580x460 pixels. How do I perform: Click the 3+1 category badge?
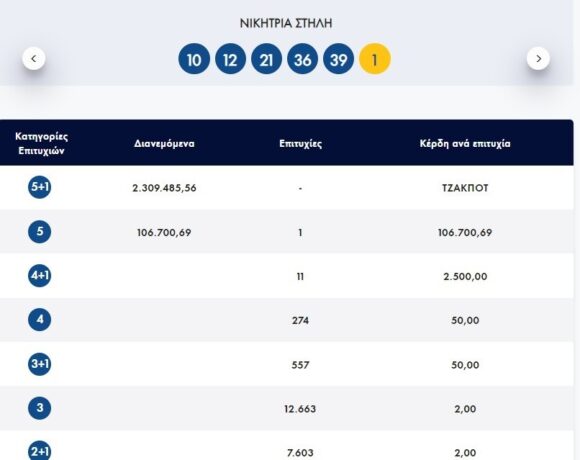[x=40, y=364]
